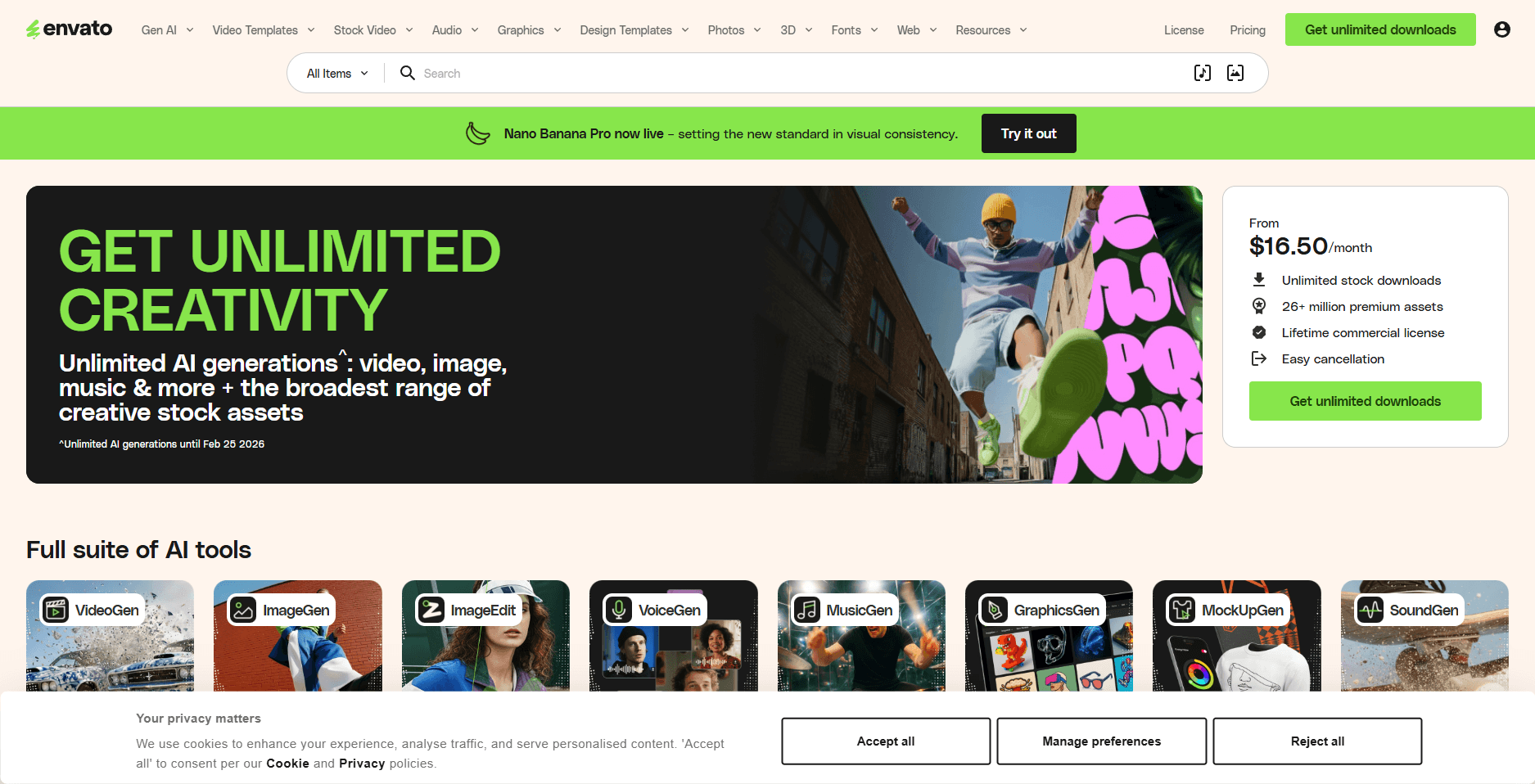Open the Fonts menu

(855, 30)
